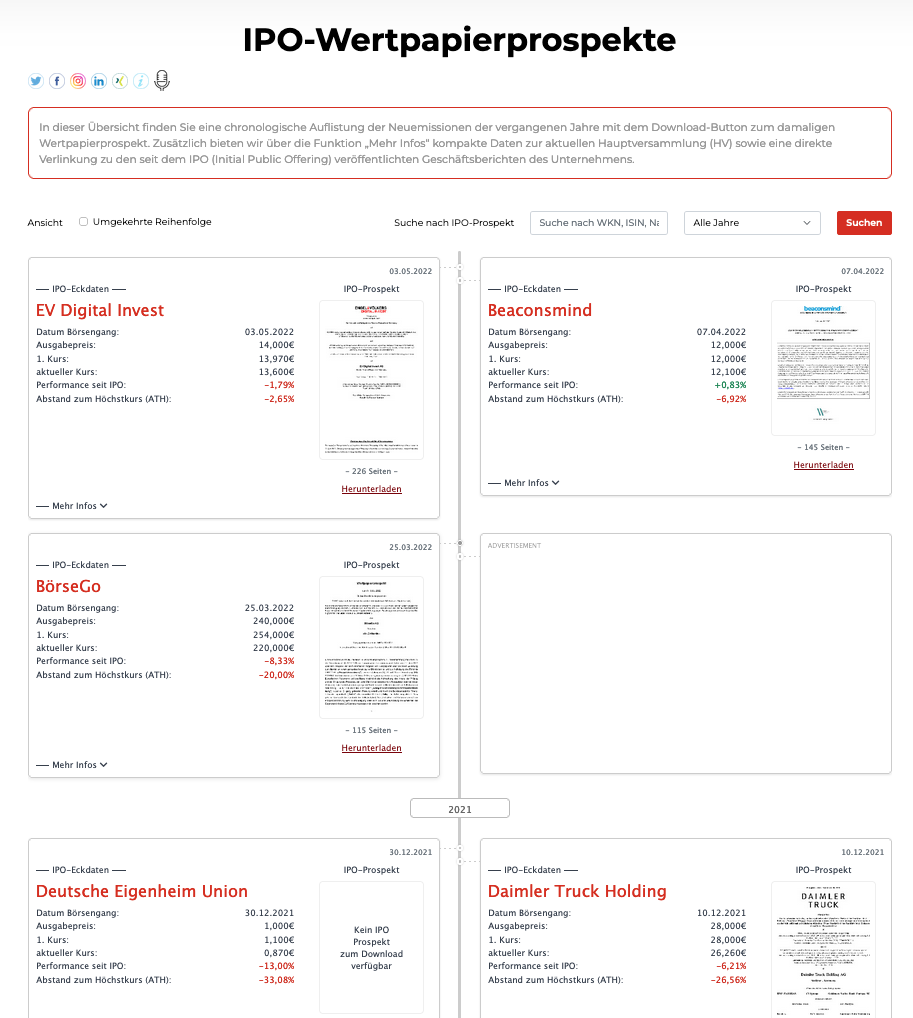Select the 03.05.2022 date on EV Digital card
The width and height of the screenshot is (913, 1018).
(410, 271)
